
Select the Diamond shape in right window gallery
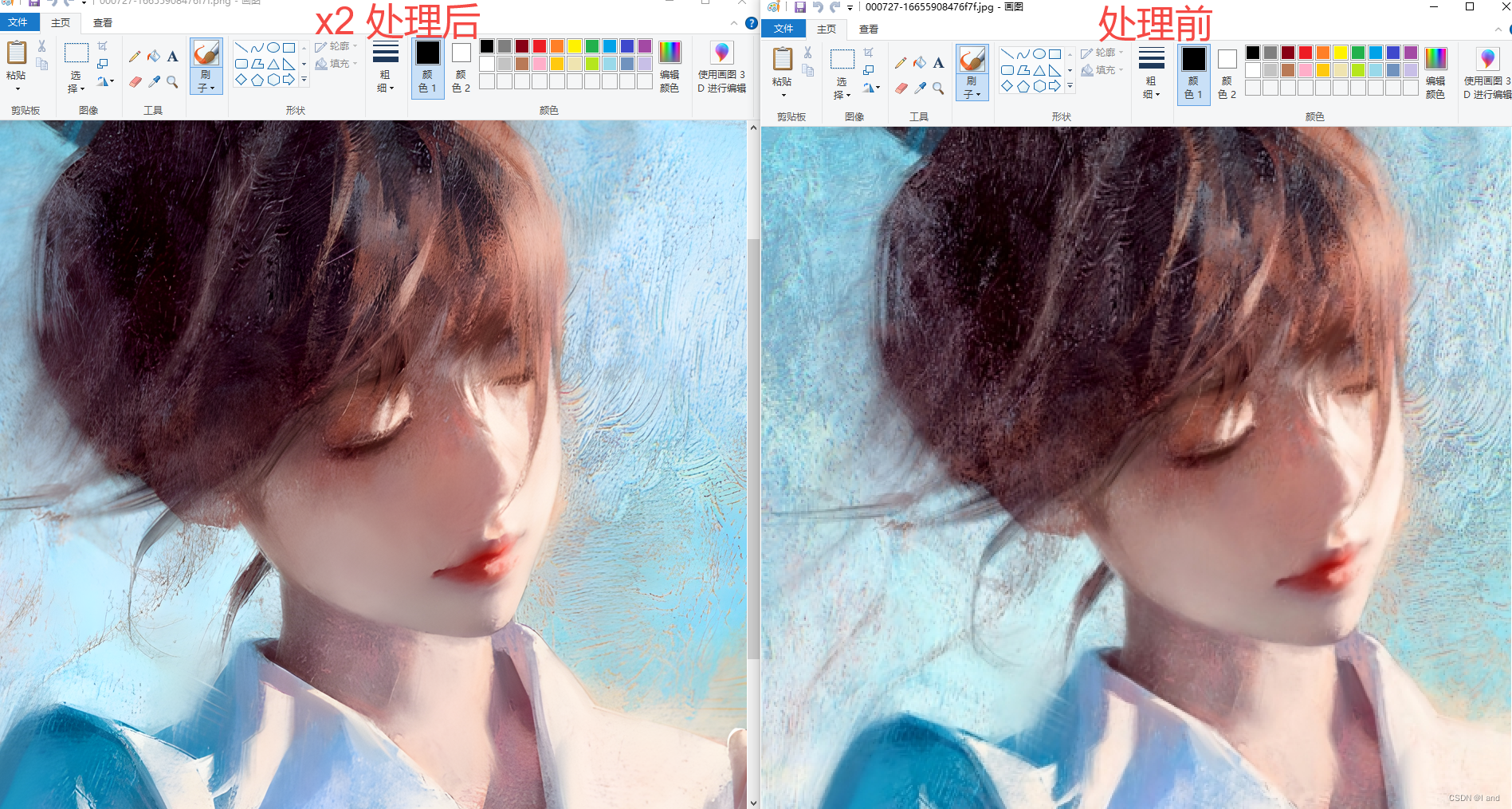(x=1007, y=86)
